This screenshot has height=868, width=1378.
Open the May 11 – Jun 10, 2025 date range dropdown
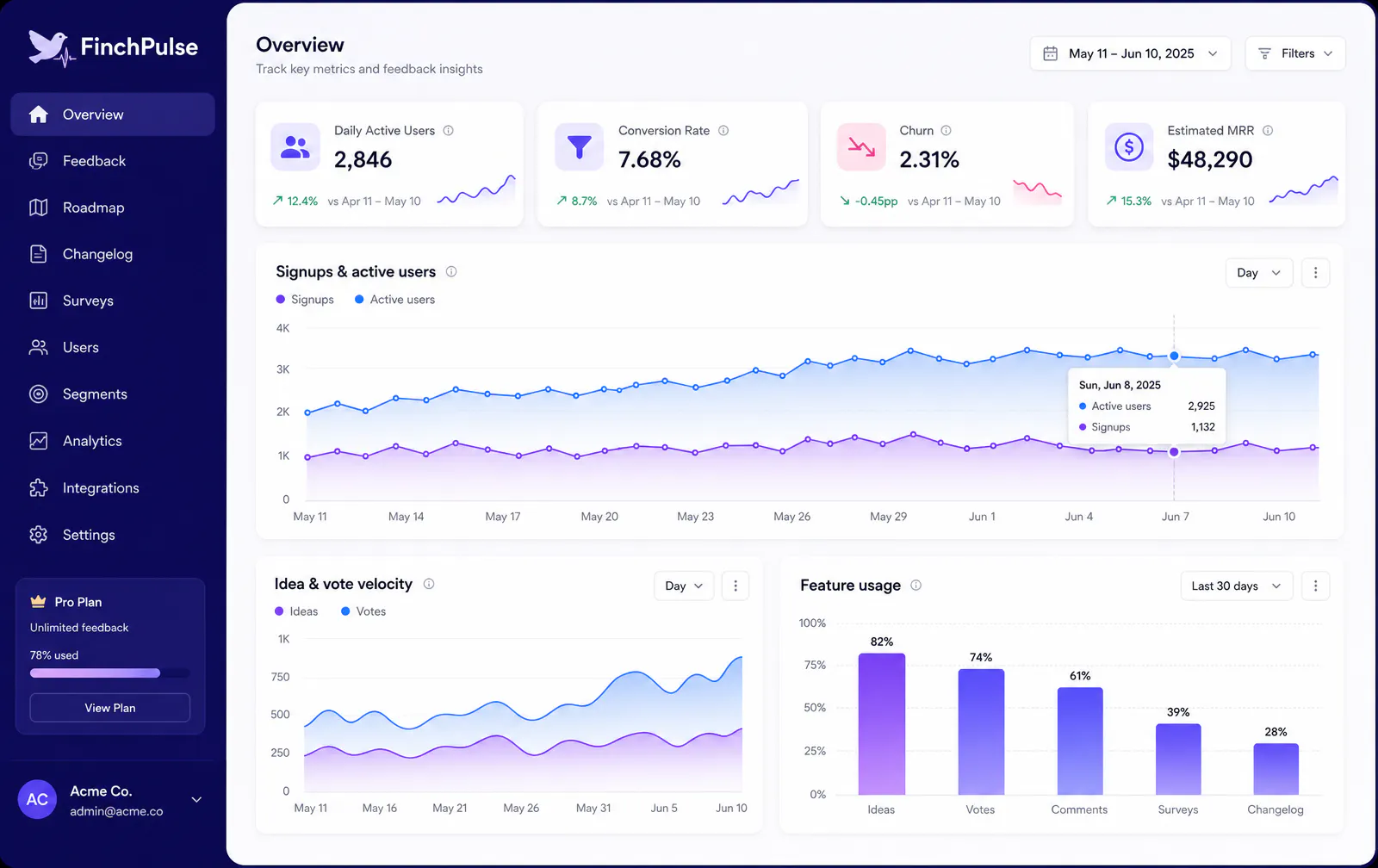click(1130, 53)
